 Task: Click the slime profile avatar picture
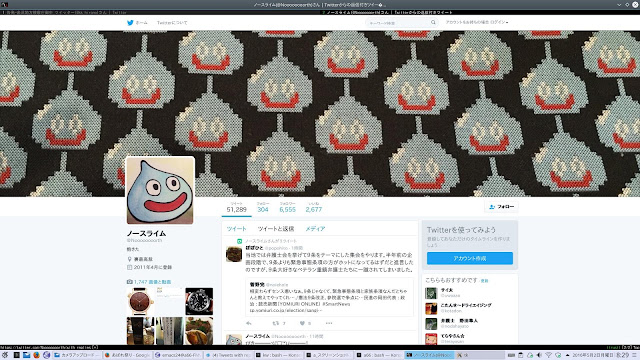tap(160, 191)
